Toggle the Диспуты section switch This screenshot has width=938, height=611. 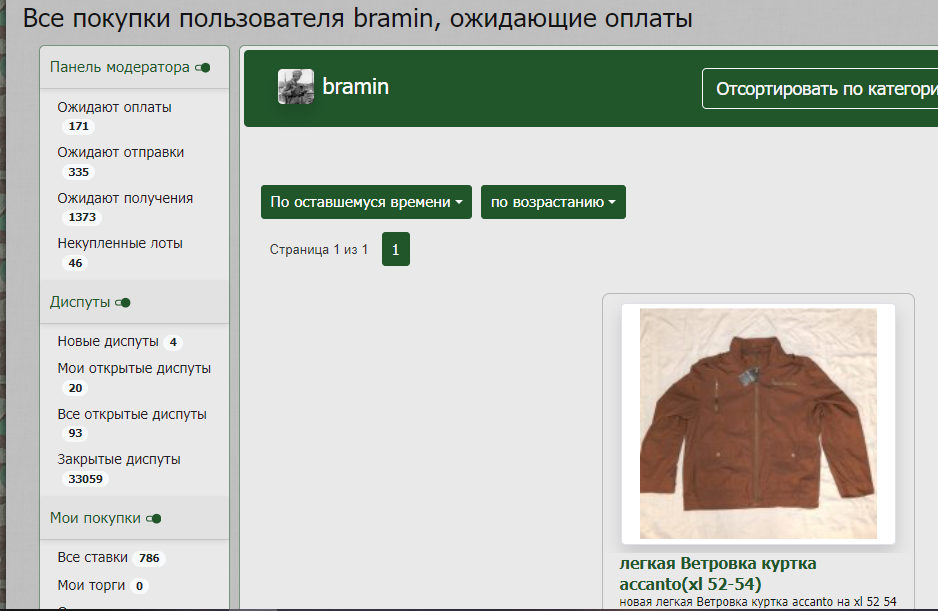pos(123,302)
